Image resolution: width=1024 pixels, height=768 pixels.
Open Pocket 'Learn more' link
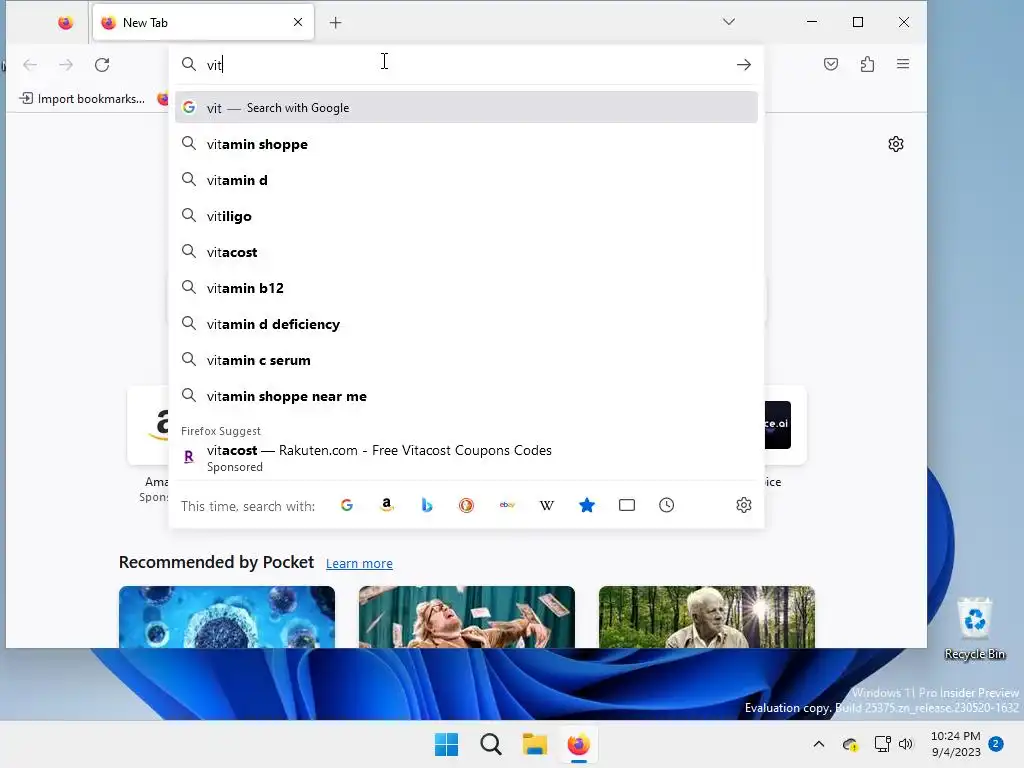click(359, 564)
